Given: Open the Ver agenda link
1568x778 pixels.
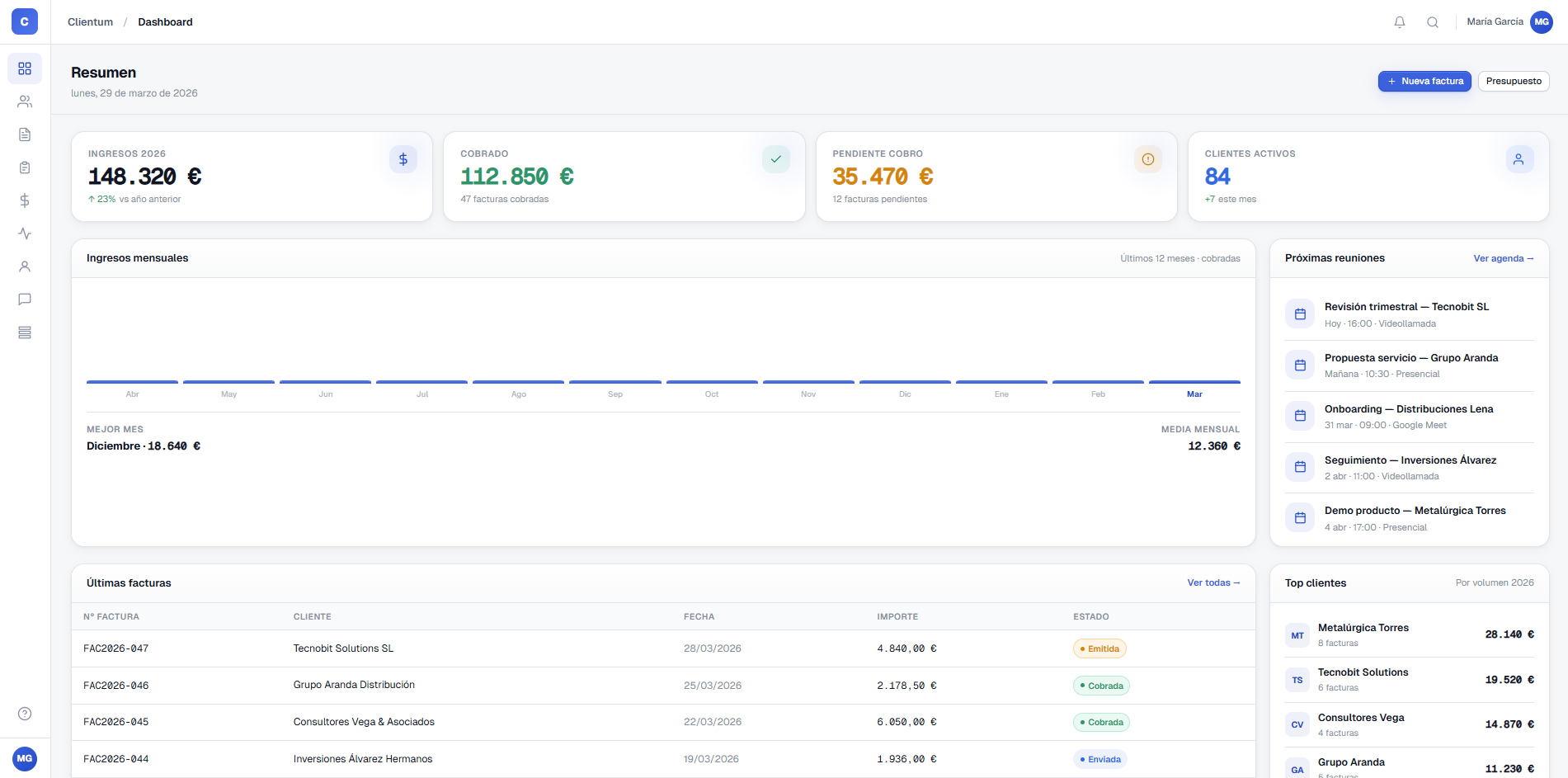Looking at the screenshot, I should pyautogui.click(x=1503, y=258).
